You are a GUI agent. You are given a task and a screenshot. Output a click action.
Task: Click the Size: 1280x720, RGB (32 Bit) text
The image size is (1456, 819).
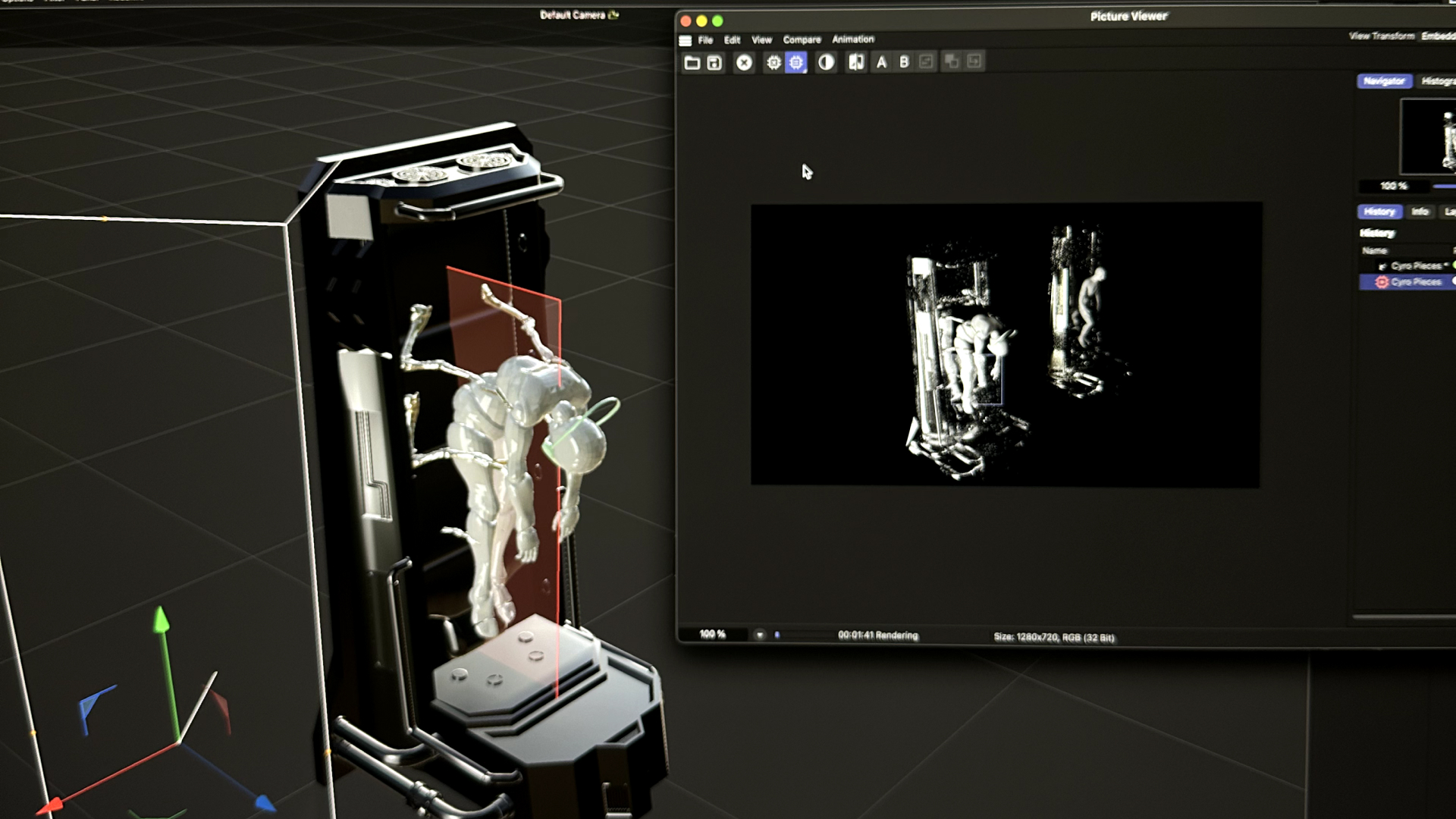coord(1054,638)
